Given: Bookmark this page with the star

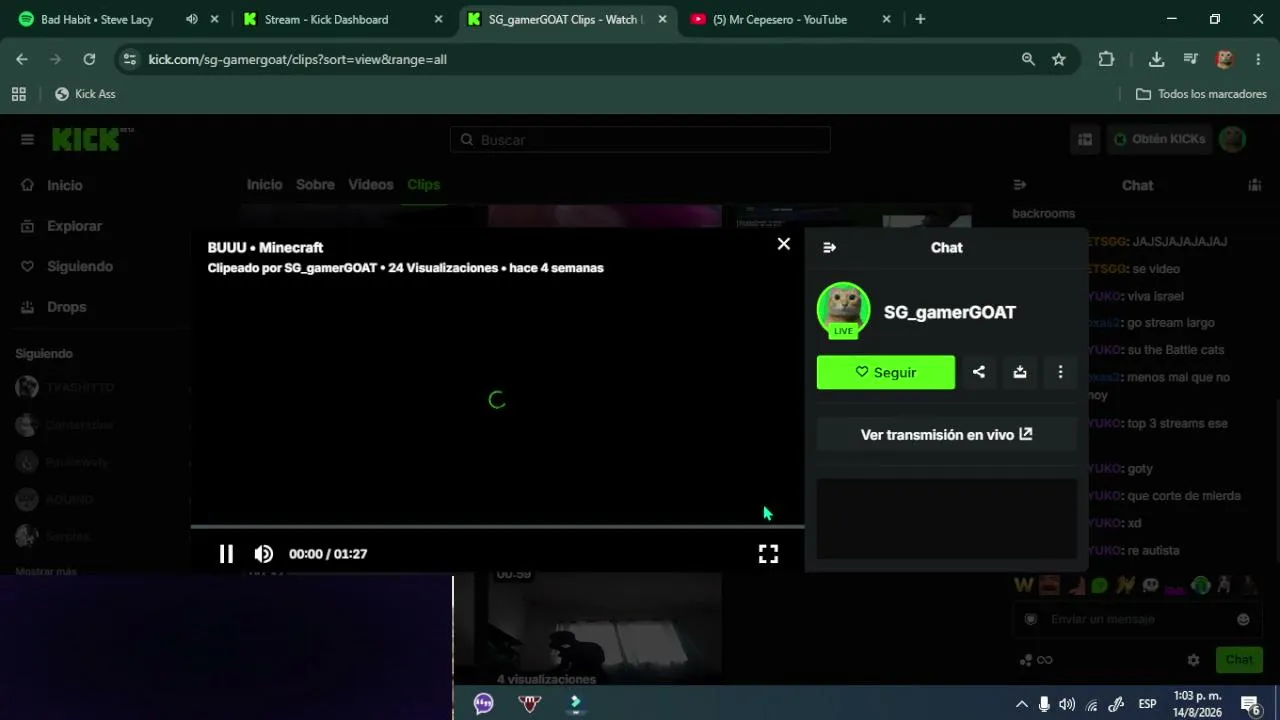Looking at the screenshot, I should 1059,59.
